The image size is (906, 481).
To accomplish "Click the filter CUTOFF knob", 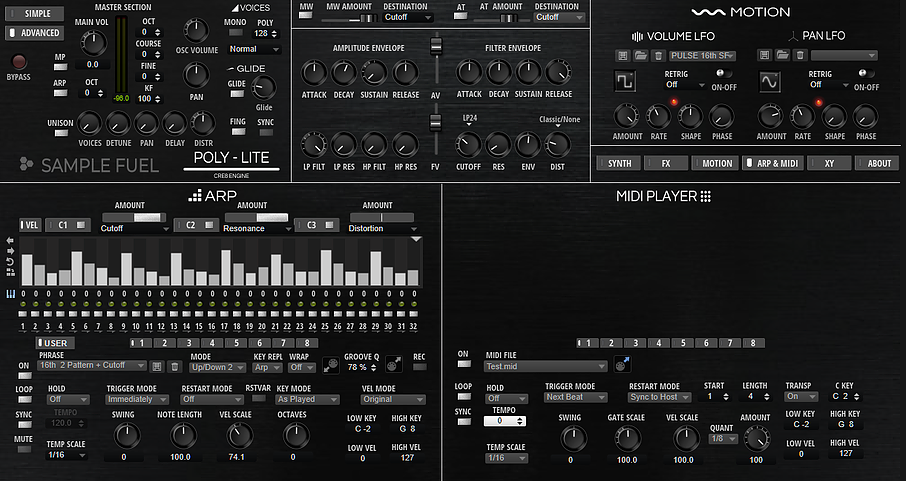I will coord(468,145).
